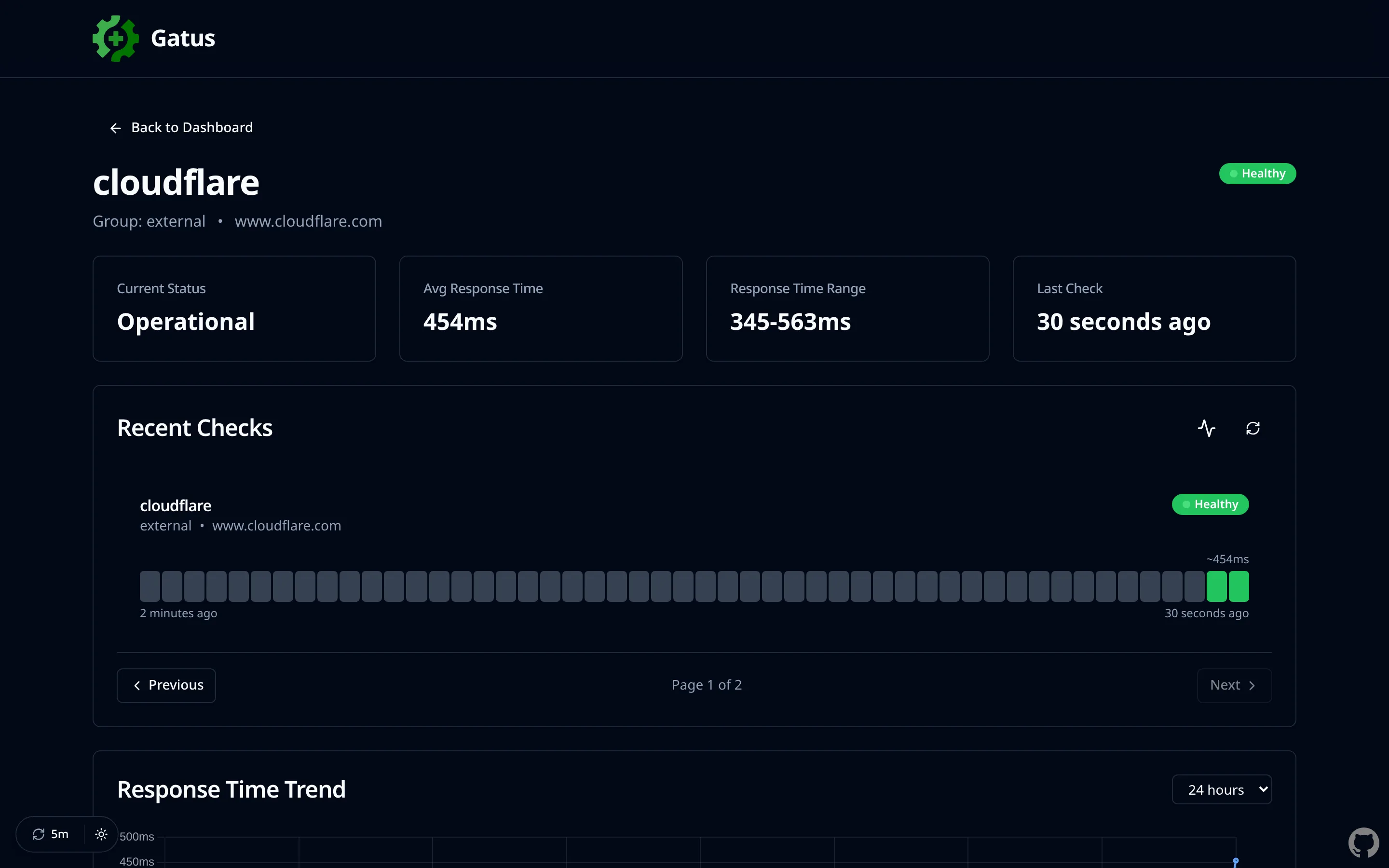Open the Gatus home title link
The height and width of the screenshot is (868, 1389).
pyautogui.click(x=182, y=39)
